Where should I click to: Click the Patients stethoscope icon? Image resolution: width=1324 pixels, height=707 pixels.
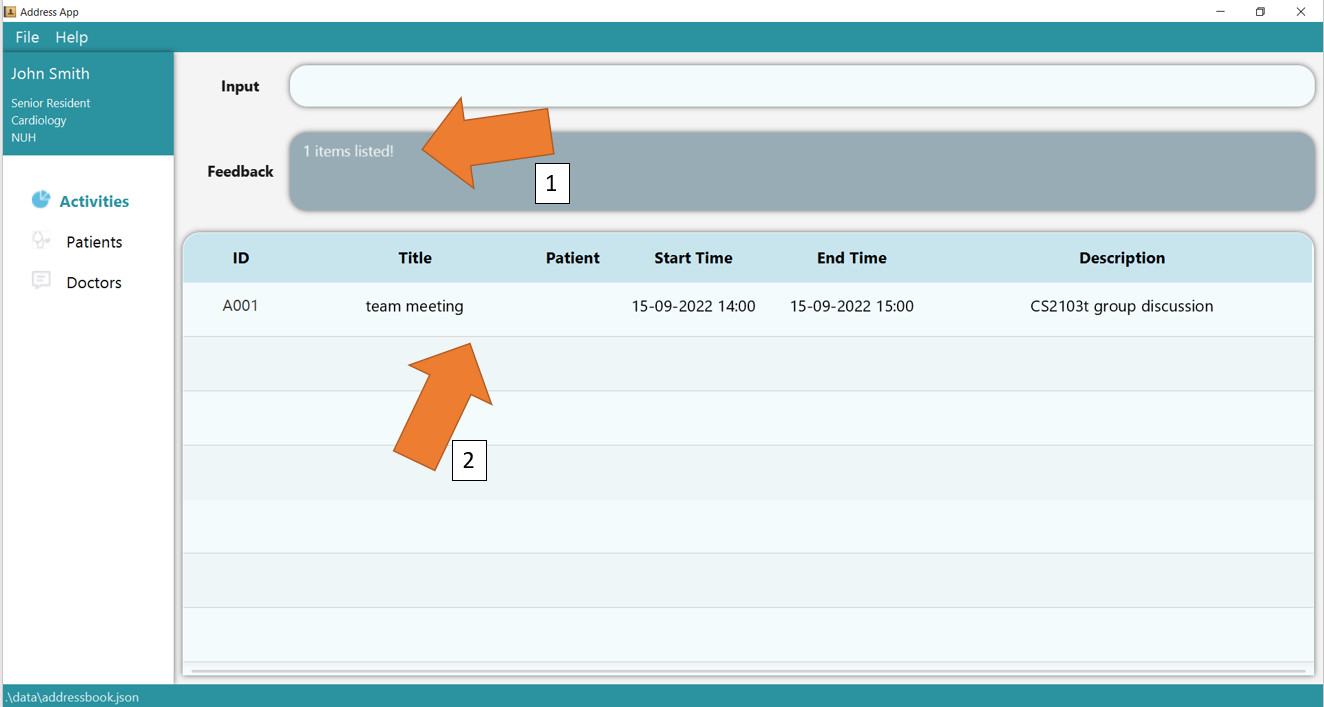tap(40, 241)
